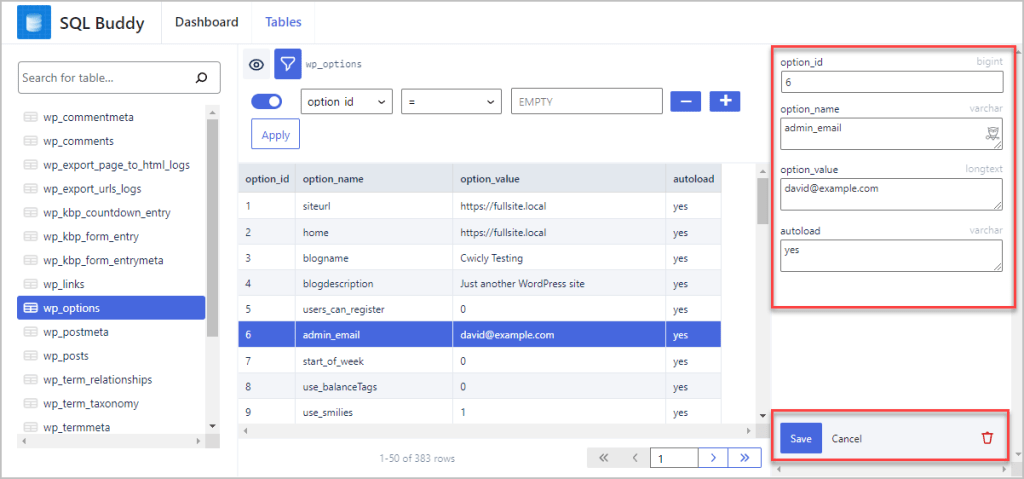Click the admin_email cell in highlighted row
The width and height of the screenshot is (1024, 479).
tap(374, 335)
